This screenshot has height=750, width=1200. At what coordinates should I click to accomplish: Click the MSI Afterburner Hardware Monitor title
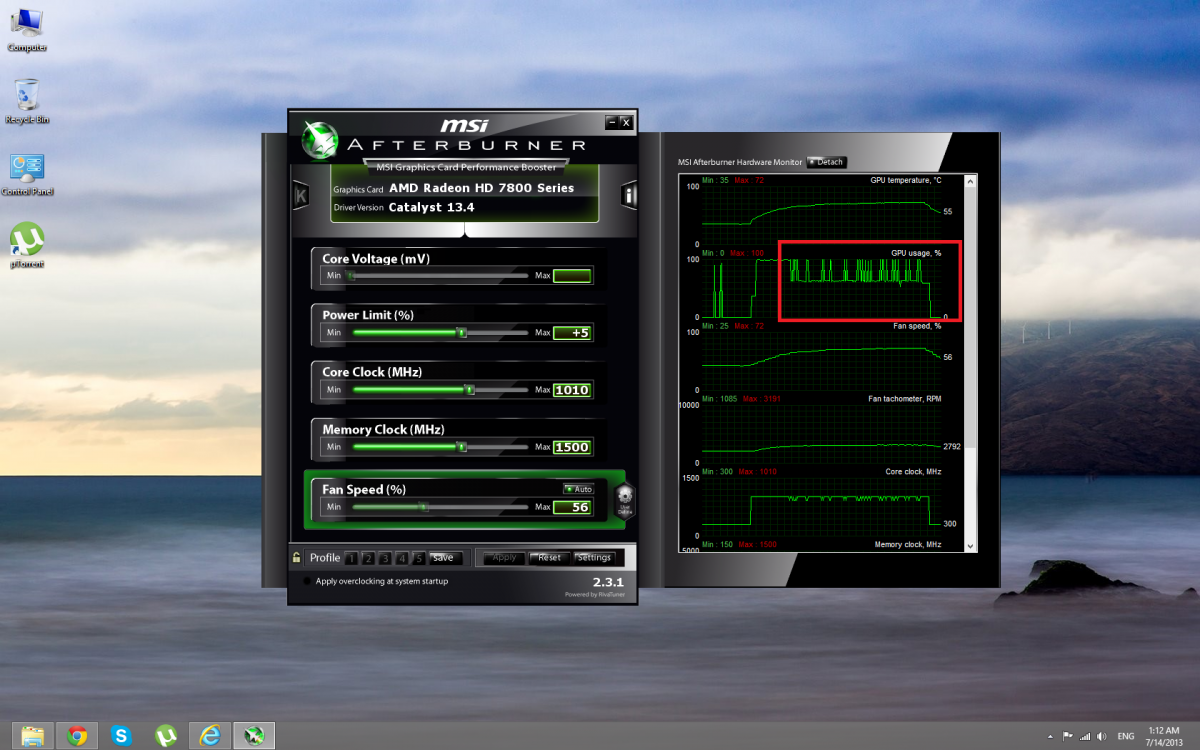740,162
